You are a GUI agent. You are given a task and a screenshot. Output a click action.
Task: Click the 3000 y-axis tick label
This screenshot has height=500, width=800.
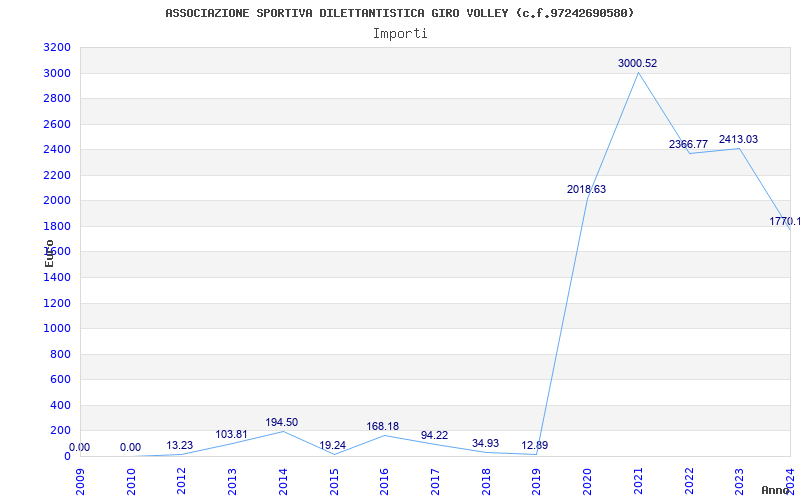57,73
